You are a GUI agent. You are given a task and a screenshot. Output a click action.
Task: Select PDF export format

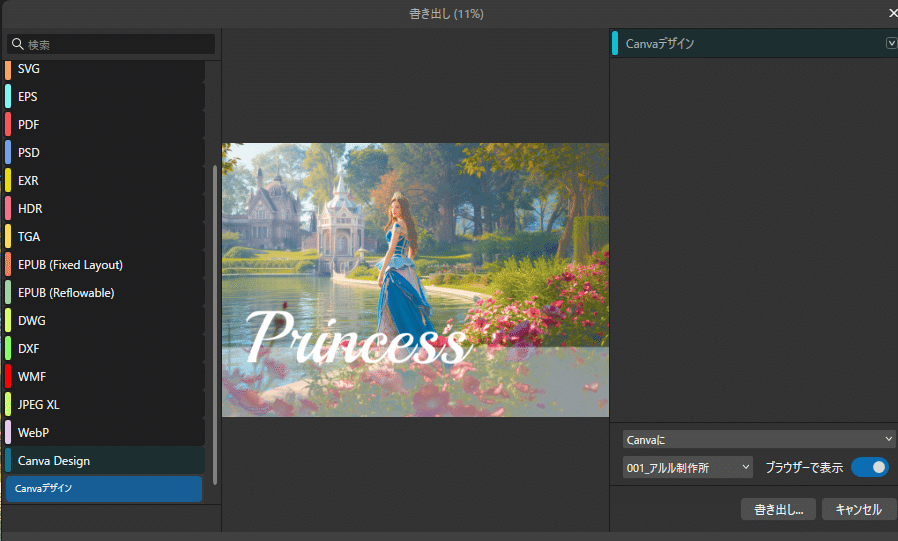pyautogui.click(x=105, y=125)
